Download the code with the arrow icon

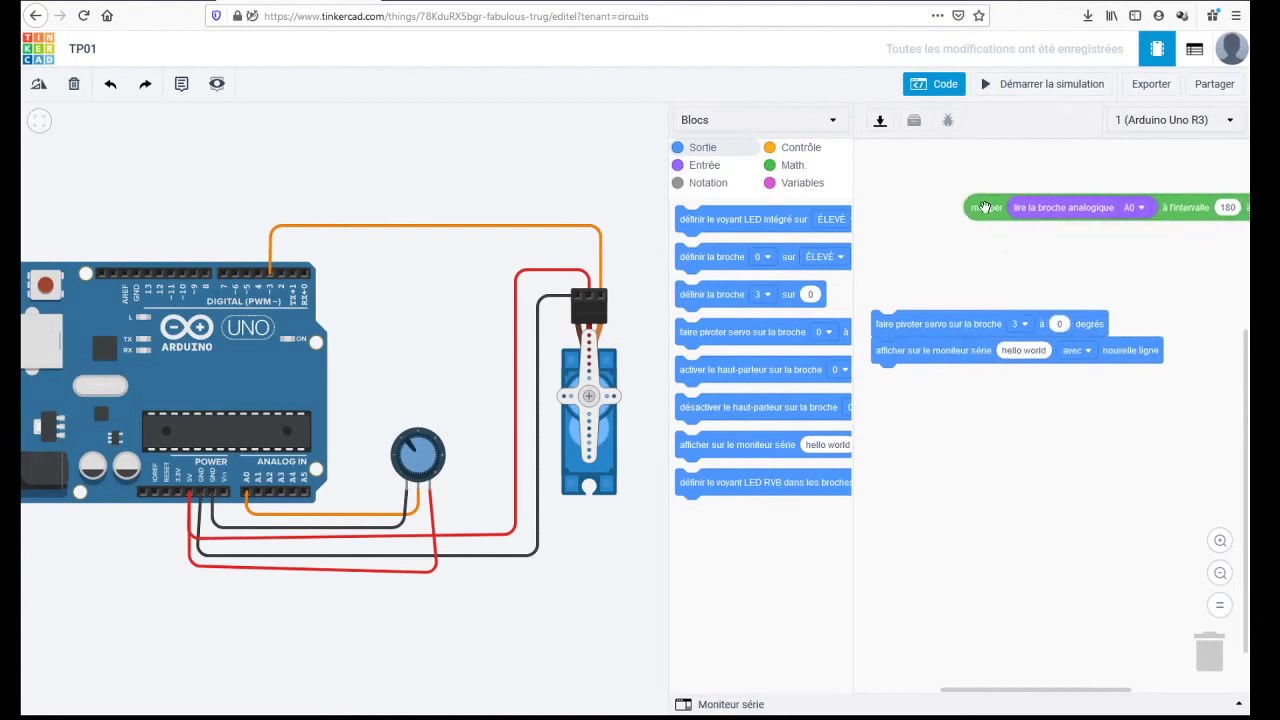880,120
